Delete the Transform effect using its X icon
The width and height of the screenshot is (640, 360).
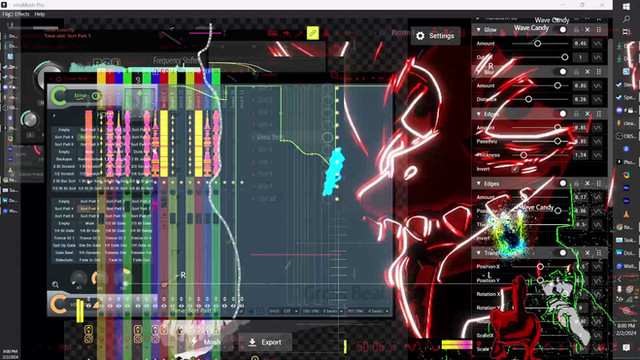[587, 253]
